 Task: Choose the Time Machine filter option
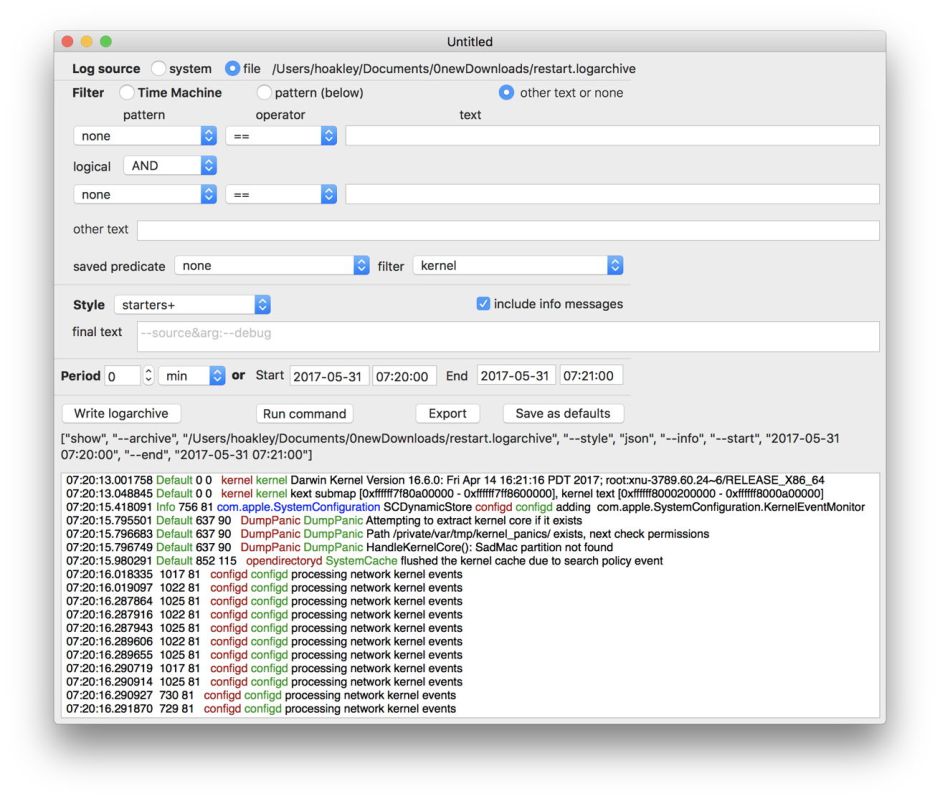point(128,93)
